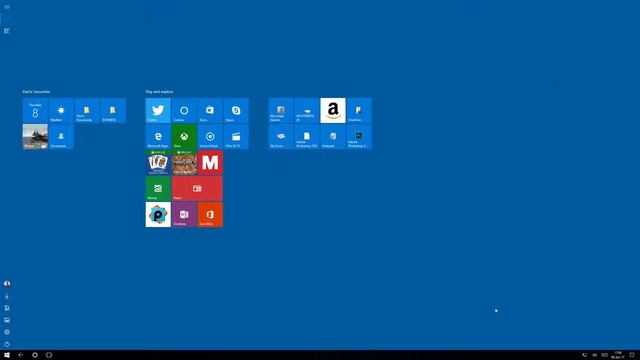Click the Power button in sidebar
640x360 pixels.
[7, 344]
